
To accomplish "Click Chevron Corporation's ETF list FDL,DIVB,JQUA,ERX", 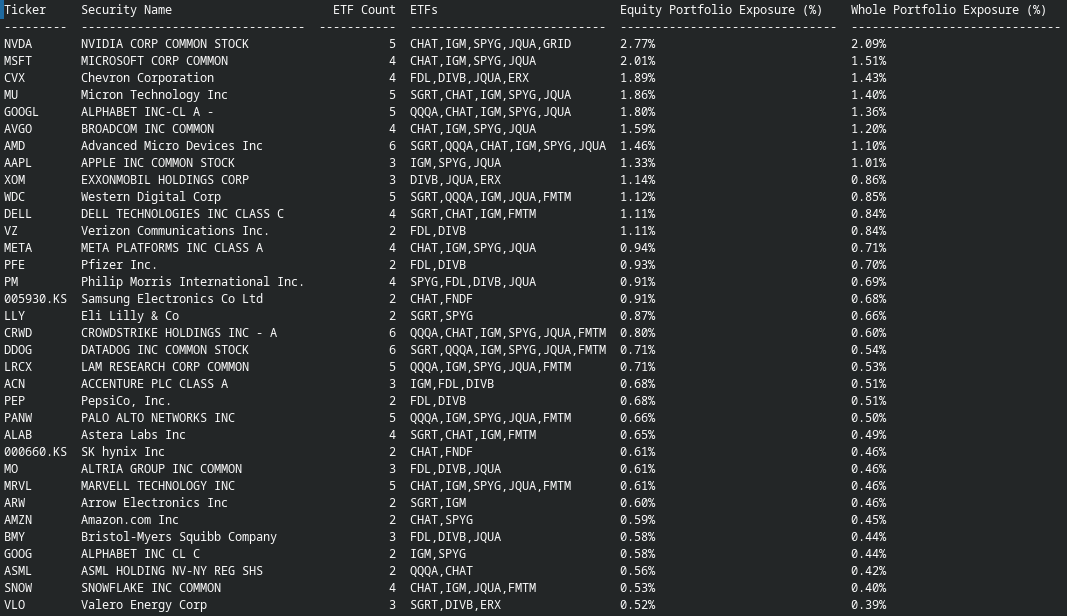I will 470,78.
